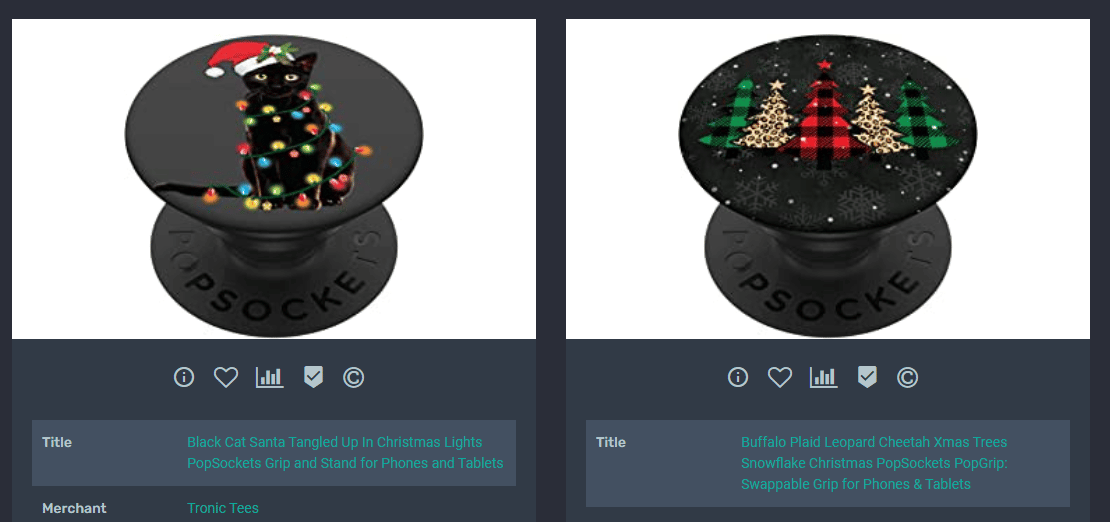
Task: Click the Merchant label in left card
Action: (74, 508)
